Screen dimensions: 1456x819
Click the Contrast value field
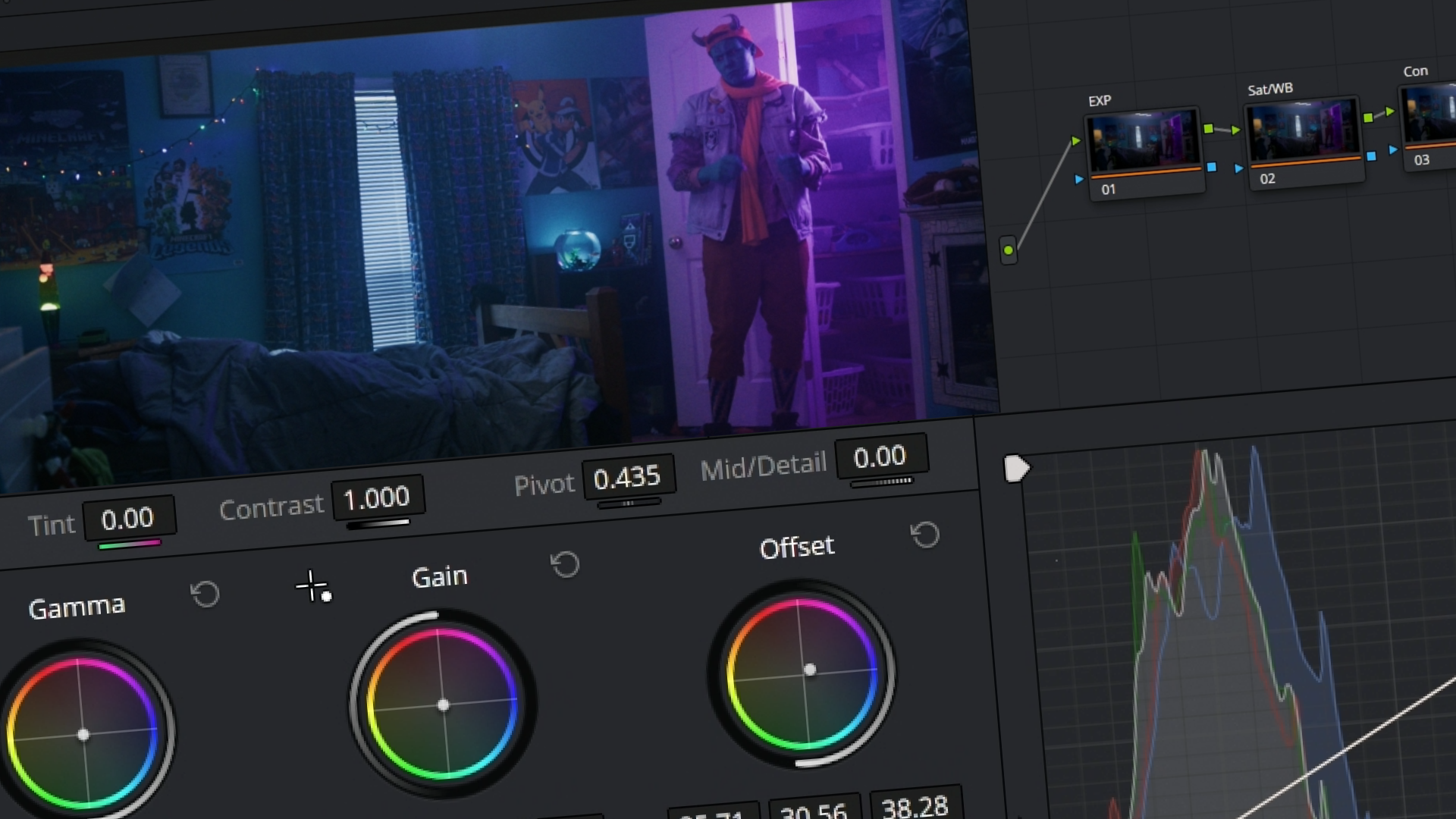(377, 498)
